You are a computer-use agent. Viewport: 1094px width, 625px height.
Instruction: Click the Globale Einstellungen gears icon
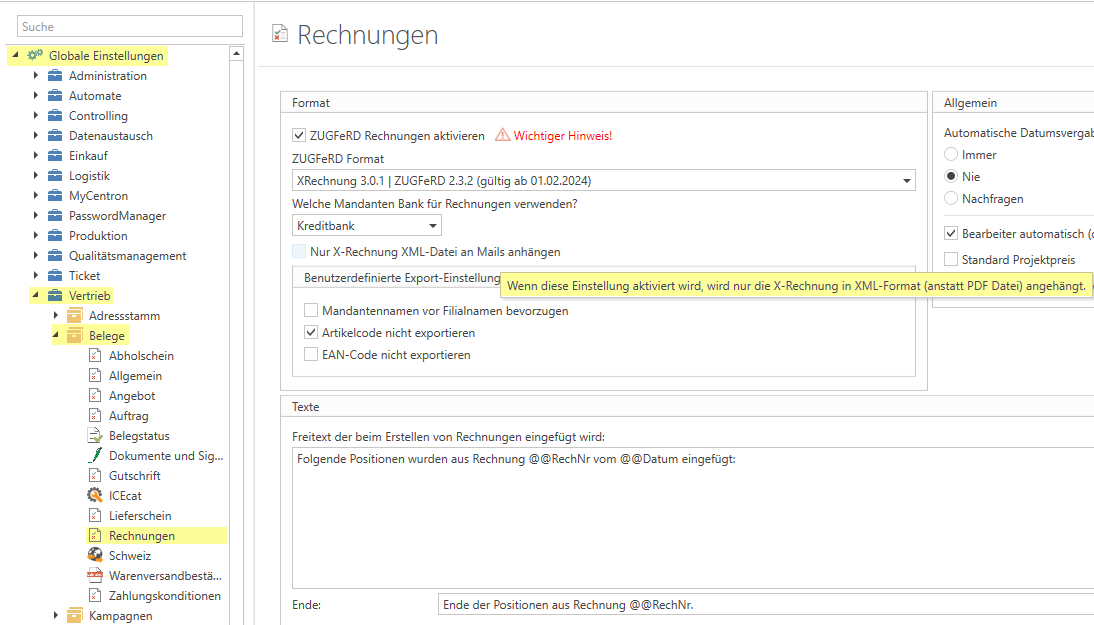click(35, 56)
